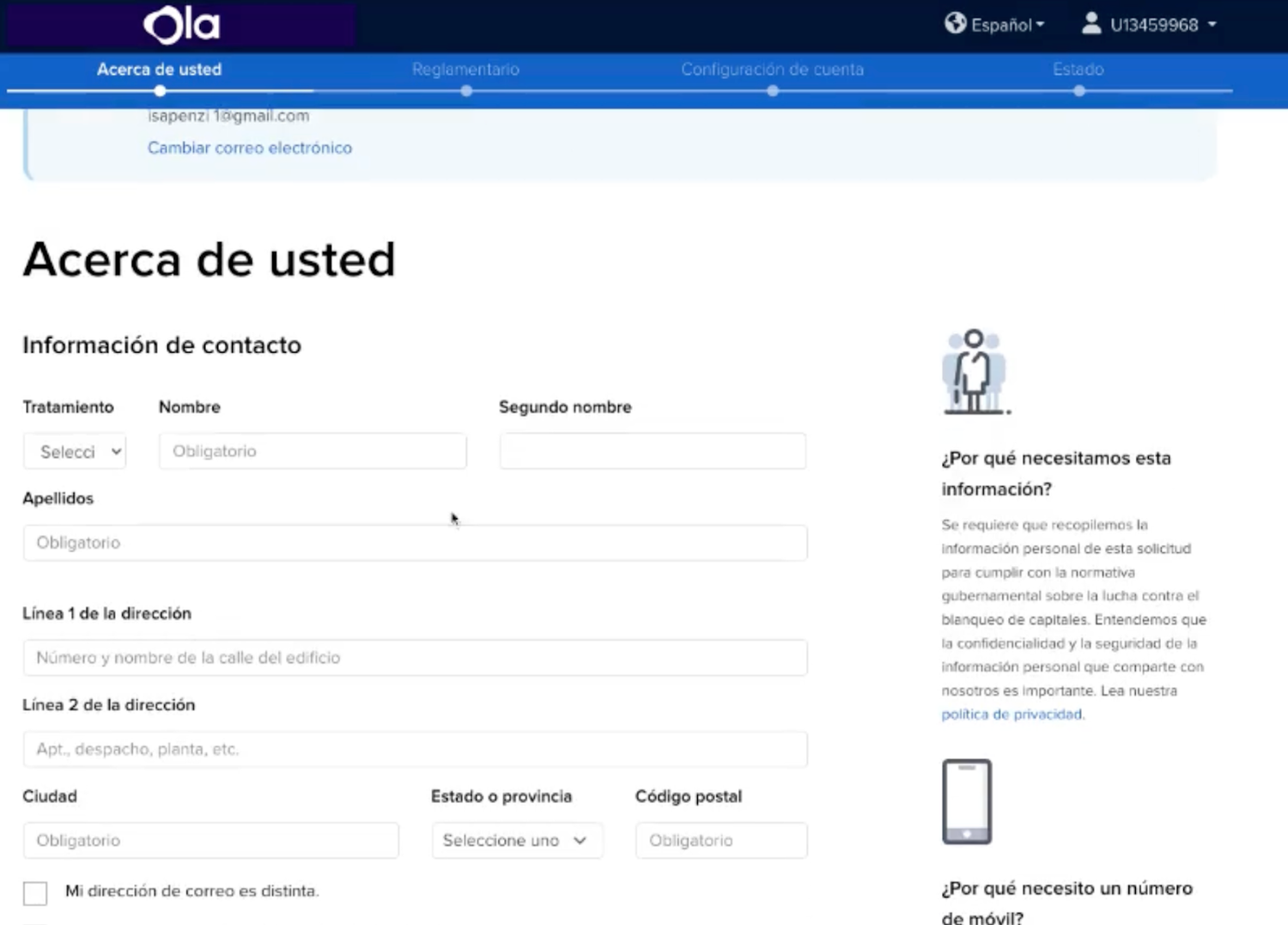Select the Acerca de usted tab
The image size is (1288, 925).
(x=159, y=70)
